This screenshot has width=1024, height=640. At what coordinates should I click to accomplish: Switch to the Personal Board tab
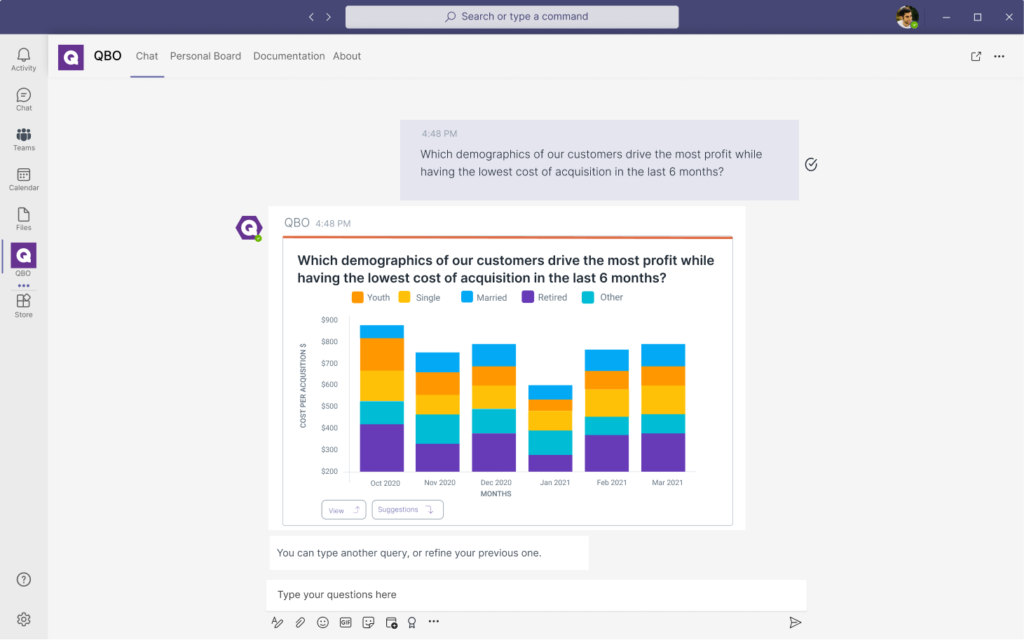pos(205,56)
